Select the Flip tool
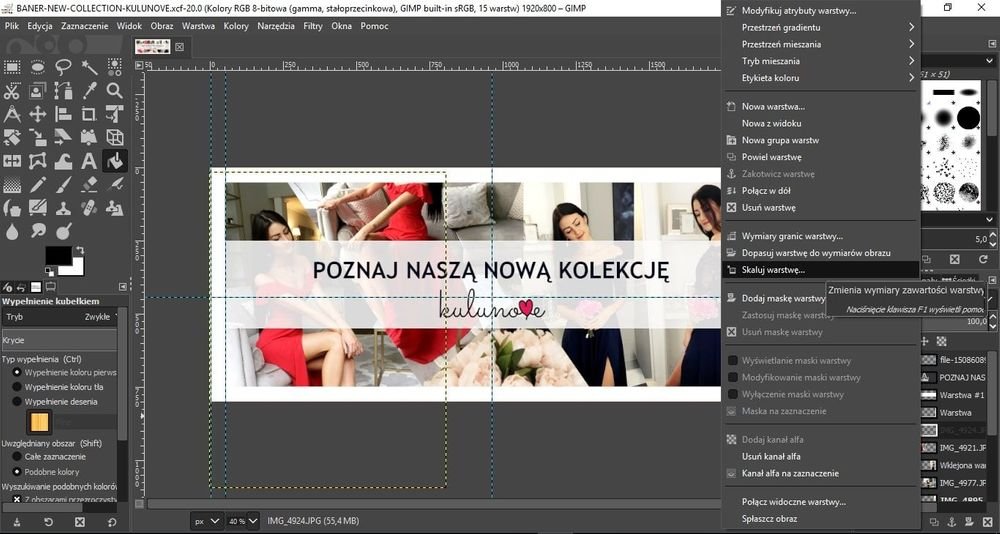1000x534 pixels. (x=12, y=161)
